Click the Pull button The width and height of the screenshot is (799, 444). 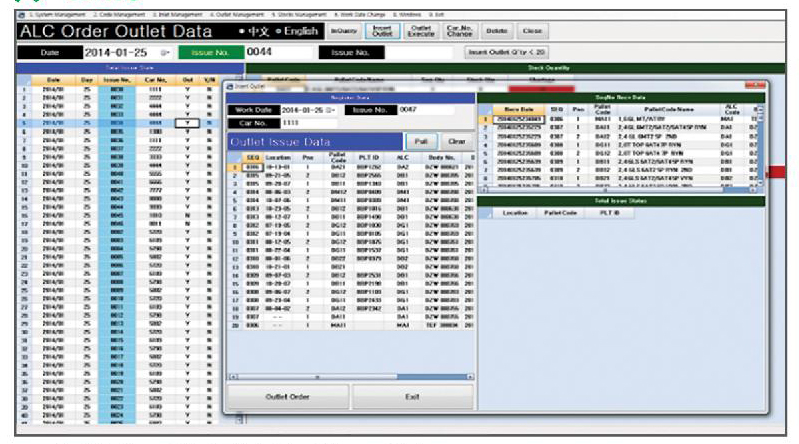421,141
